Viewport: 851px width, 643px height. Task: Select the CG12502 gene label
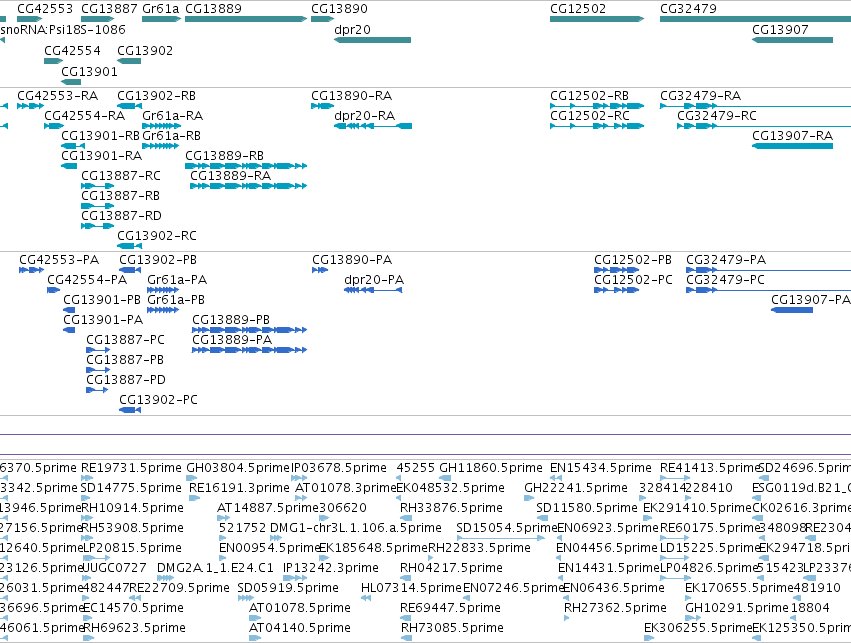point(578,9)
